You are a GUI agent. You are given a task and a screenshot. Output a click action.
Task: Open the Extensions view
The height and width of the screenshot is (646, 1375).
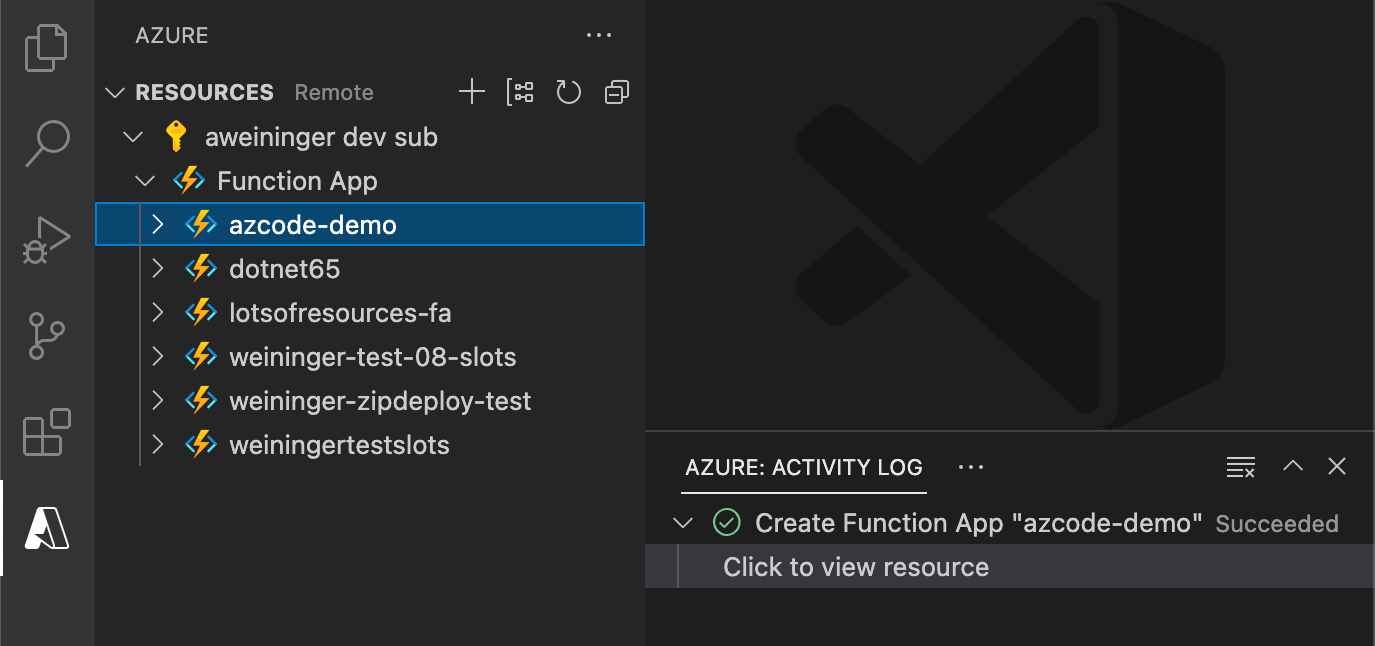pyautogui.click(x=46, y=432)
